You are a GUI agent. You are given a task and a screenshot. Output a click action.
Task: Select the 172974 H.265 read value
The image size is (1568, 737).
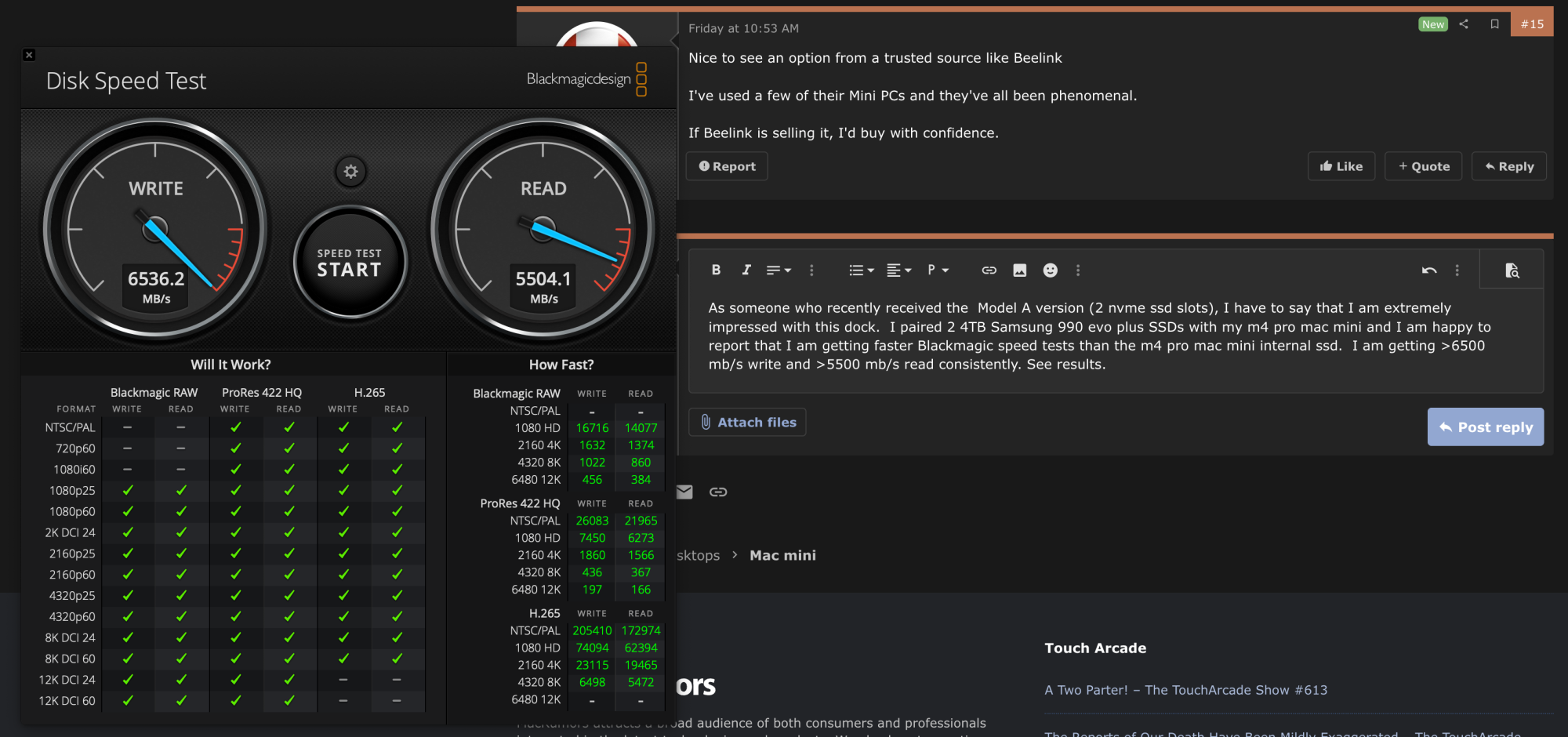click(x=641, y=630)
